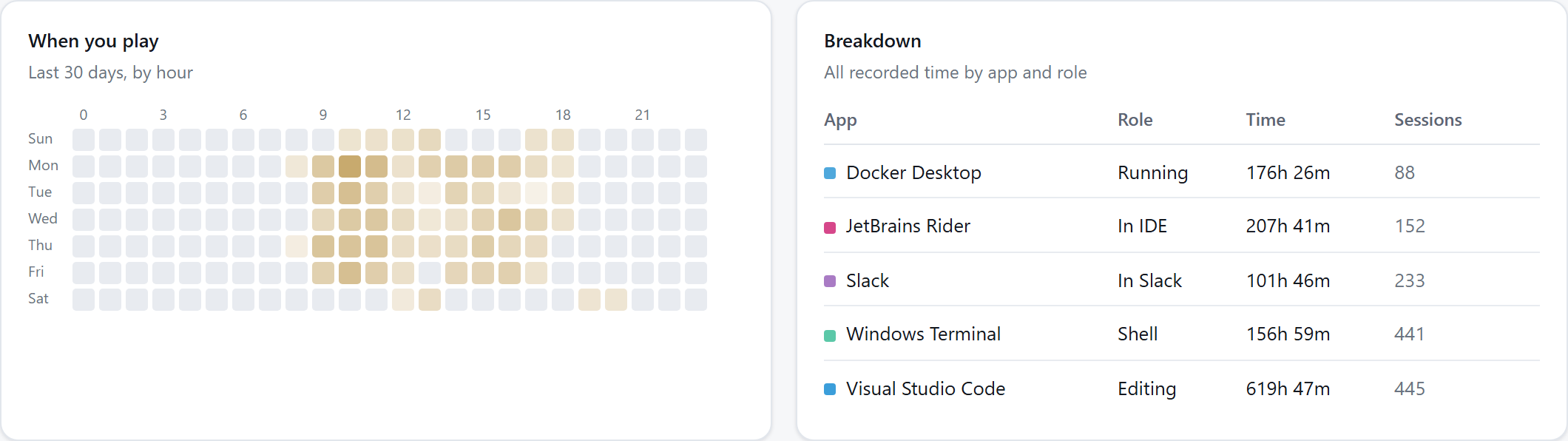Click the Monday hour 10 heatmap cell
Viewport: 1568px width, 441px height.
pyautogui.click(x=350, y=166)
